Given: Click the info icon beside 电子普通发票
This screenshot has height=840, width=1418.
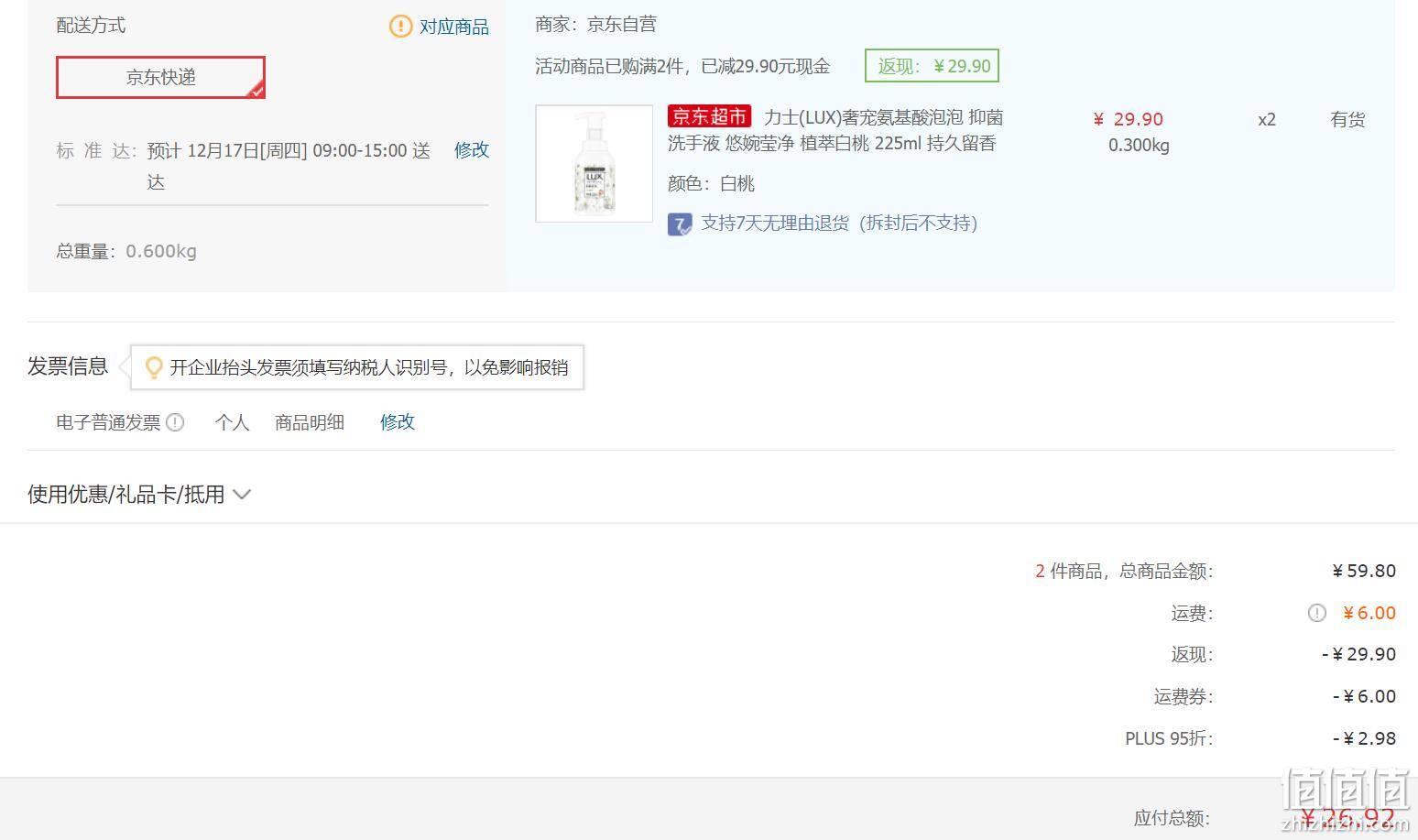Looking at the screenshot, I should point(175,422).
